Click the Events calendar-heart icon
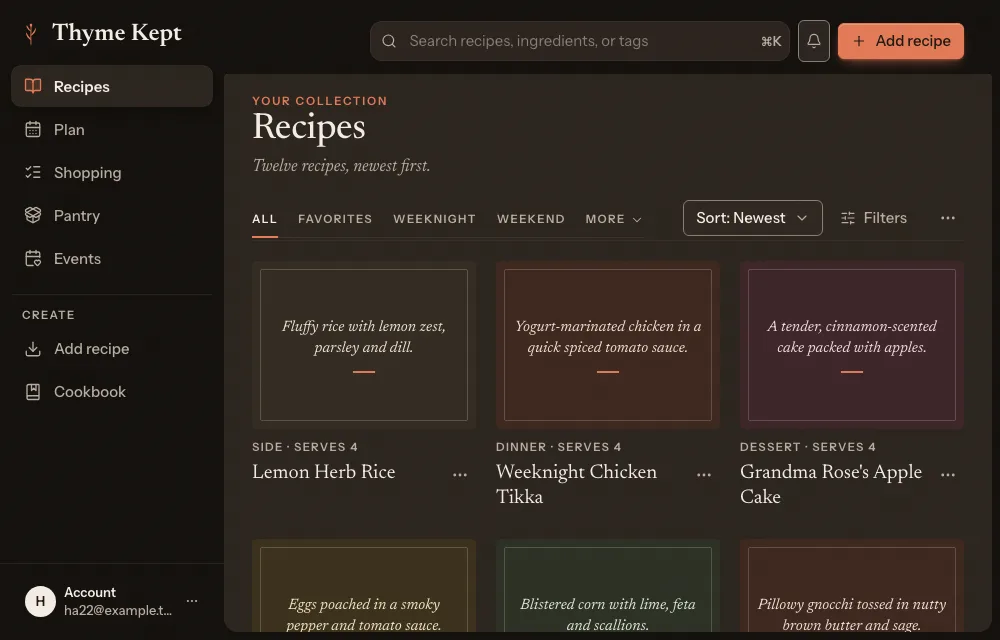 [33, 258]
